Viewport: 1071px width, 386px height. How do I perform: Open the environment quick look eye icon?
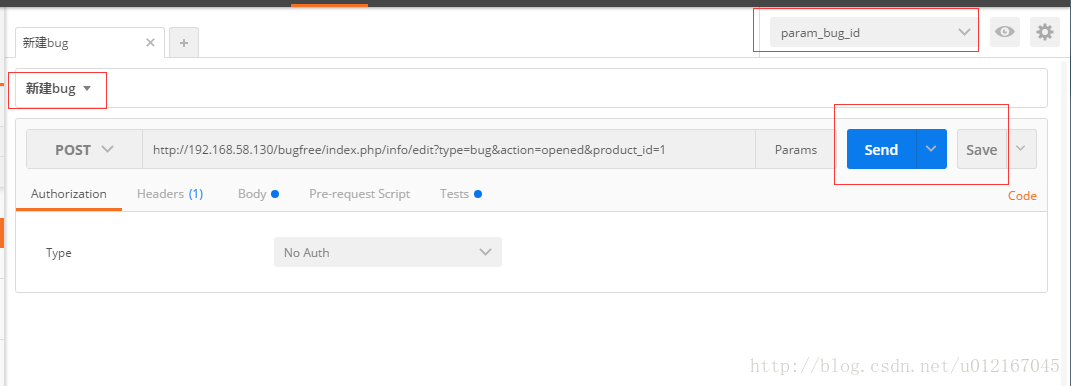click(x=1004, y=32)
